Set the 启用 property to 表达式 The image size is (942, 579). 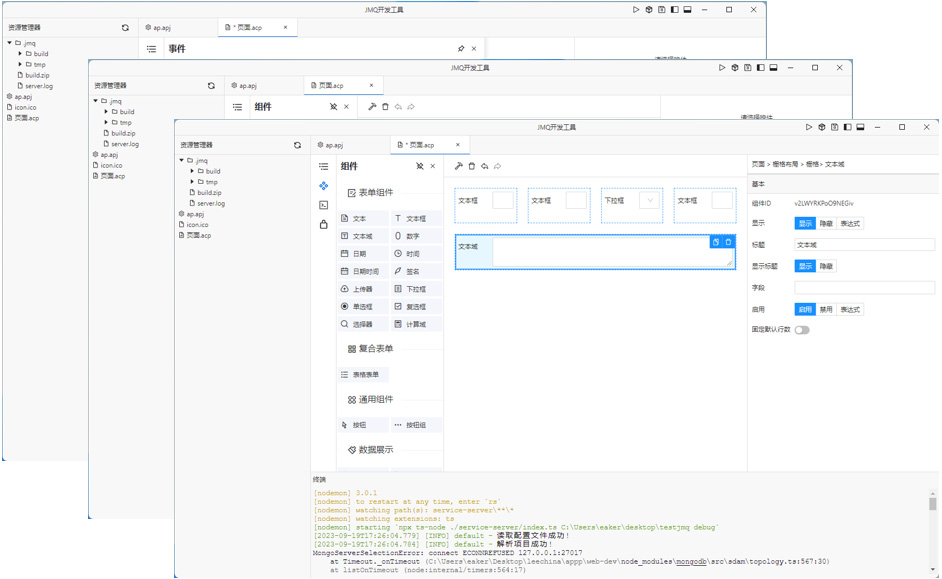point(850,309)
